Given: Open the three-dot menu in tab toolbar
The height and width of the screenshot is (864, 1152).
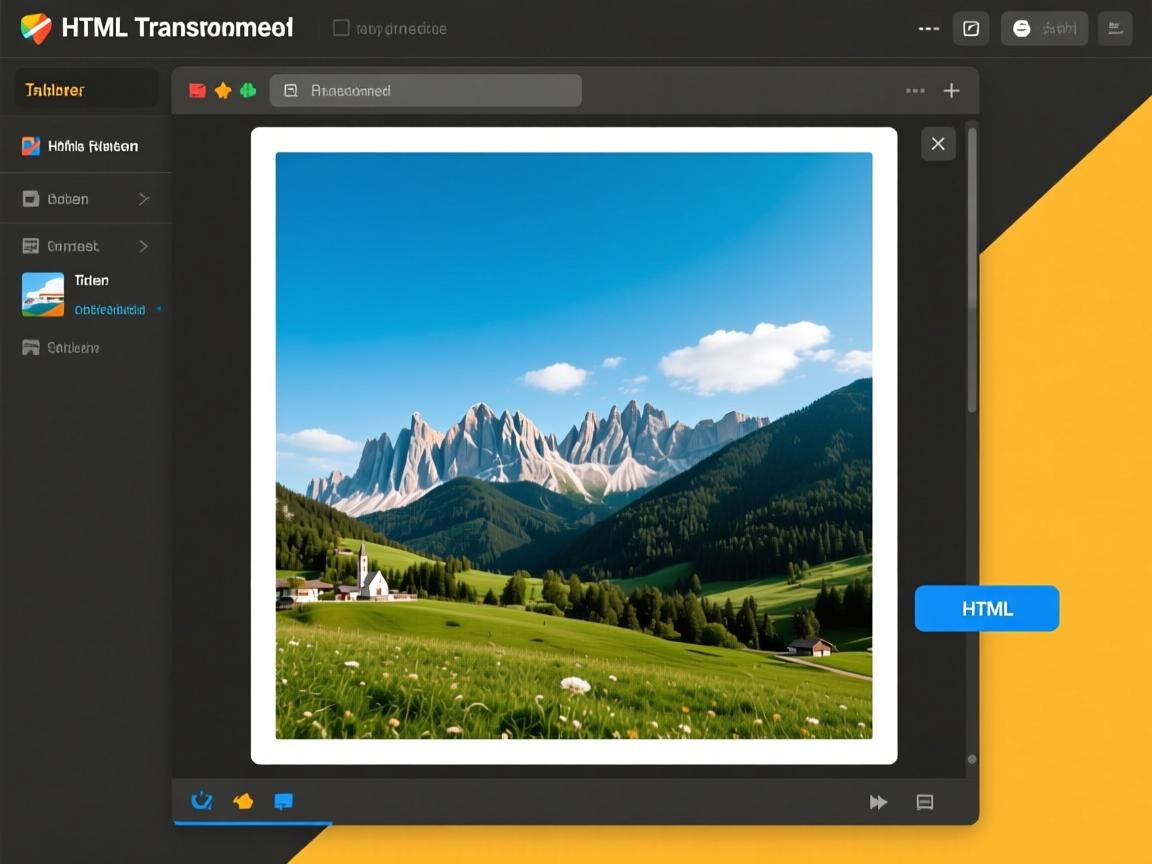Looking at the screenshot, I should click(x=915, y=91).
